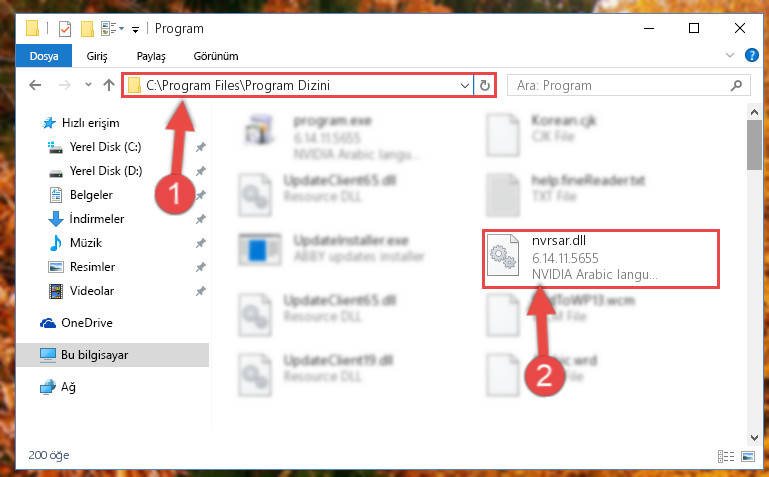
Task: Click the Properties quick access icon
Action: 65,29
